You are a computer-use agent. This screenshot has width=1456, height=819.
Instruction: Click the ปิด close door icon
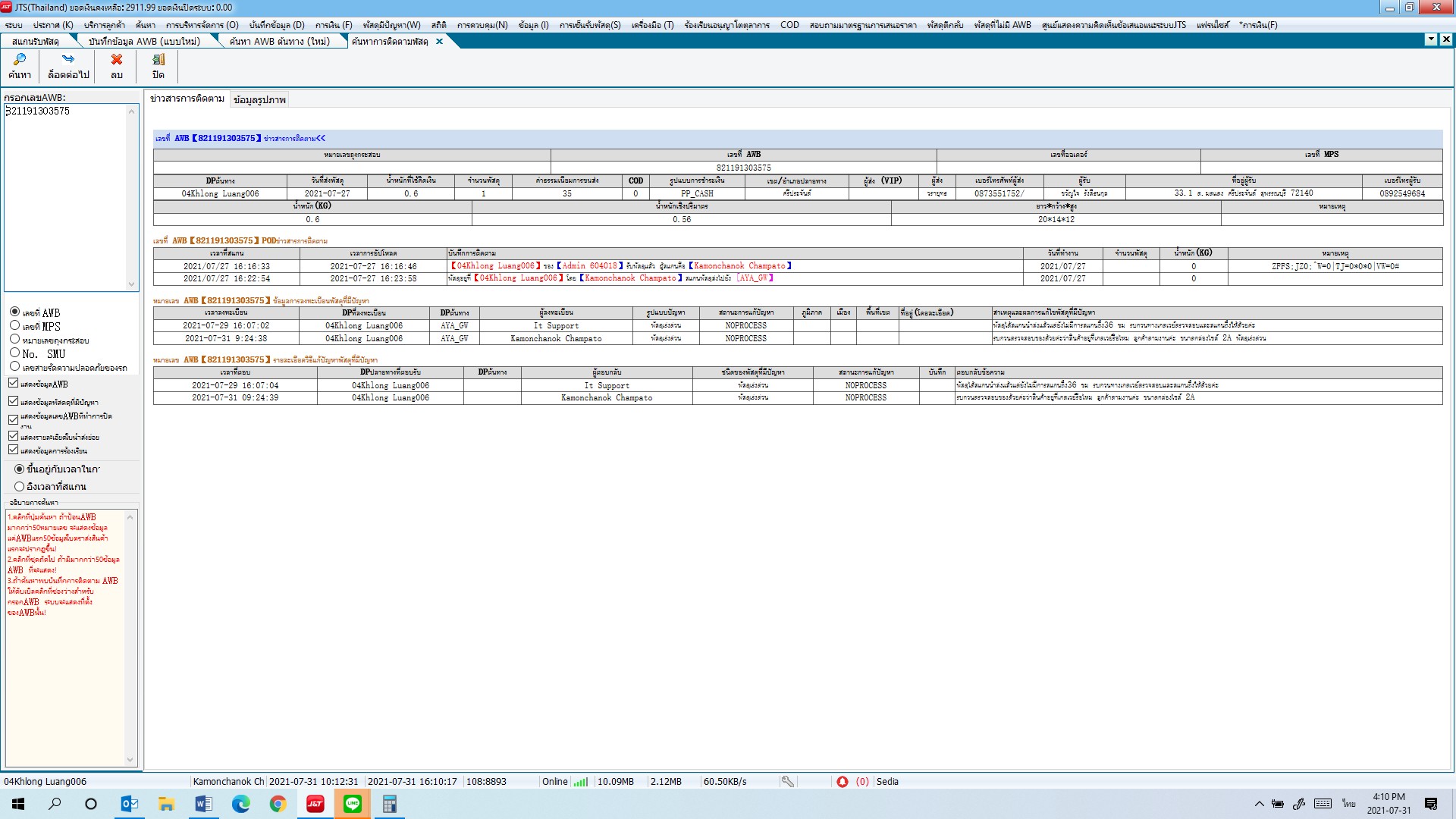click(158, 59)
